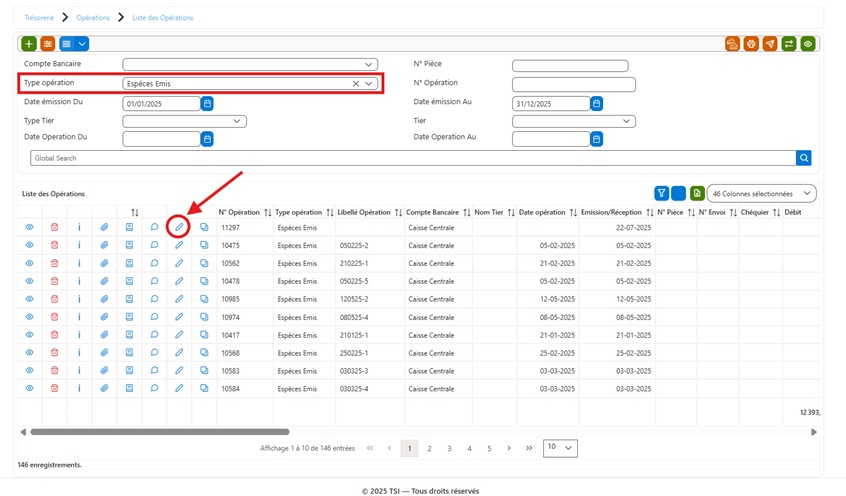Sort by Date opération column

573,213
